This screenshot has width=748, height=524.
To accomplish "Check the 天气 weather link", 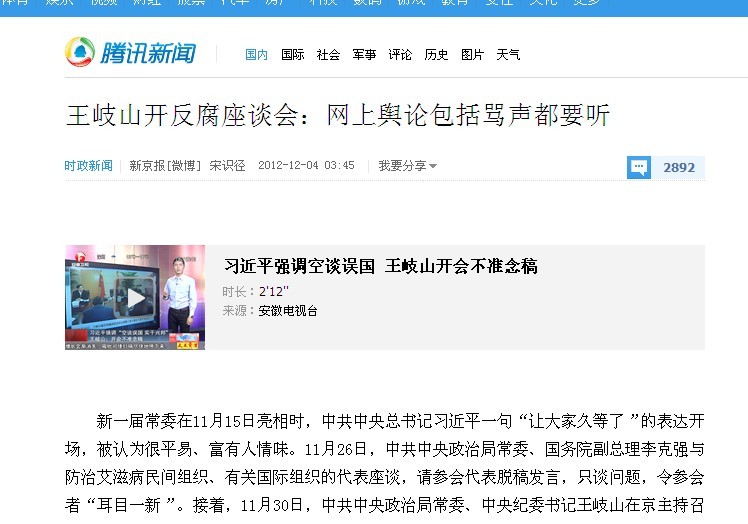I will pyautogui.click(x=508, y=55).
